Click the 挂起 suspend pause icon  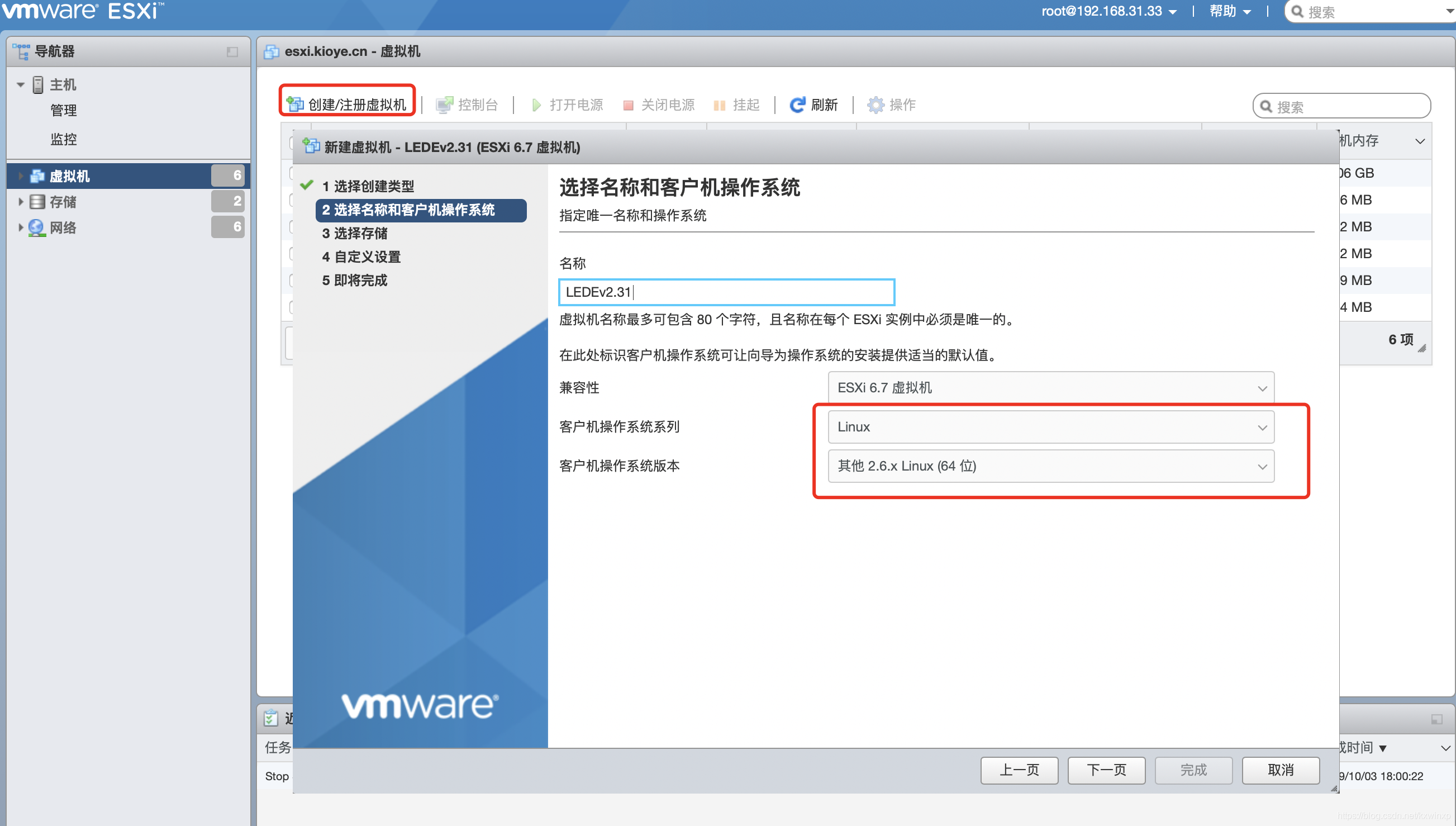pos(720,106)
